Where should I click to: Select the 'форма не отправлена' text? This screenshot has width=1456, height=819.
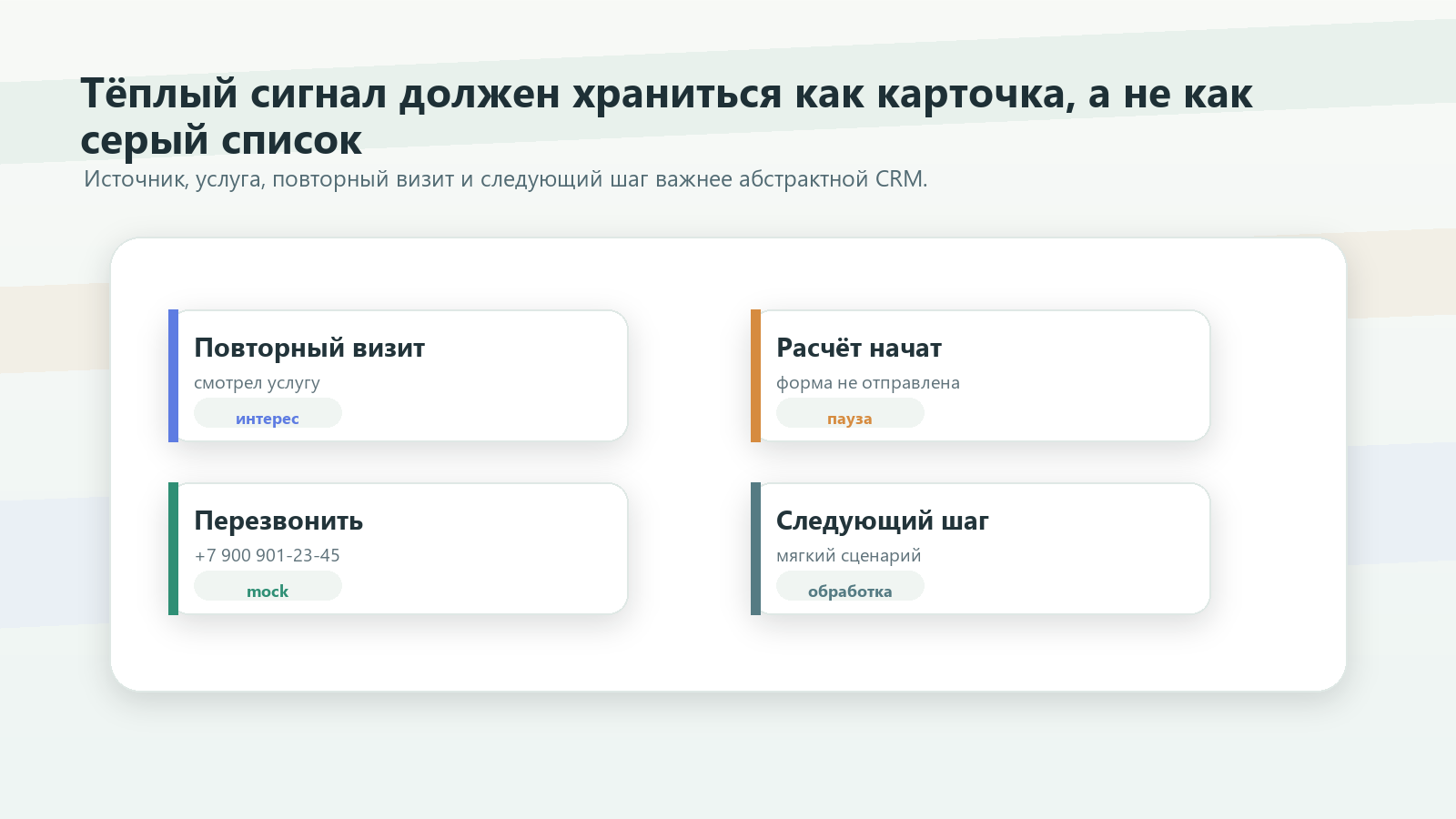(868, 383)
